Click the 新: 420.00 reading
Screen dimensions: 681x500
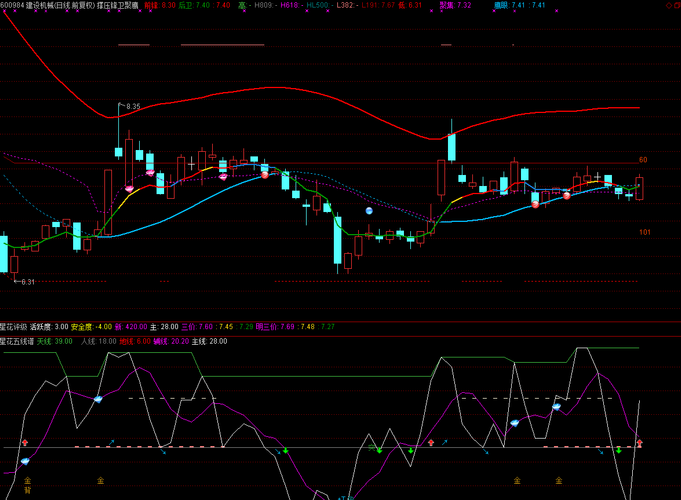[131, 327]
